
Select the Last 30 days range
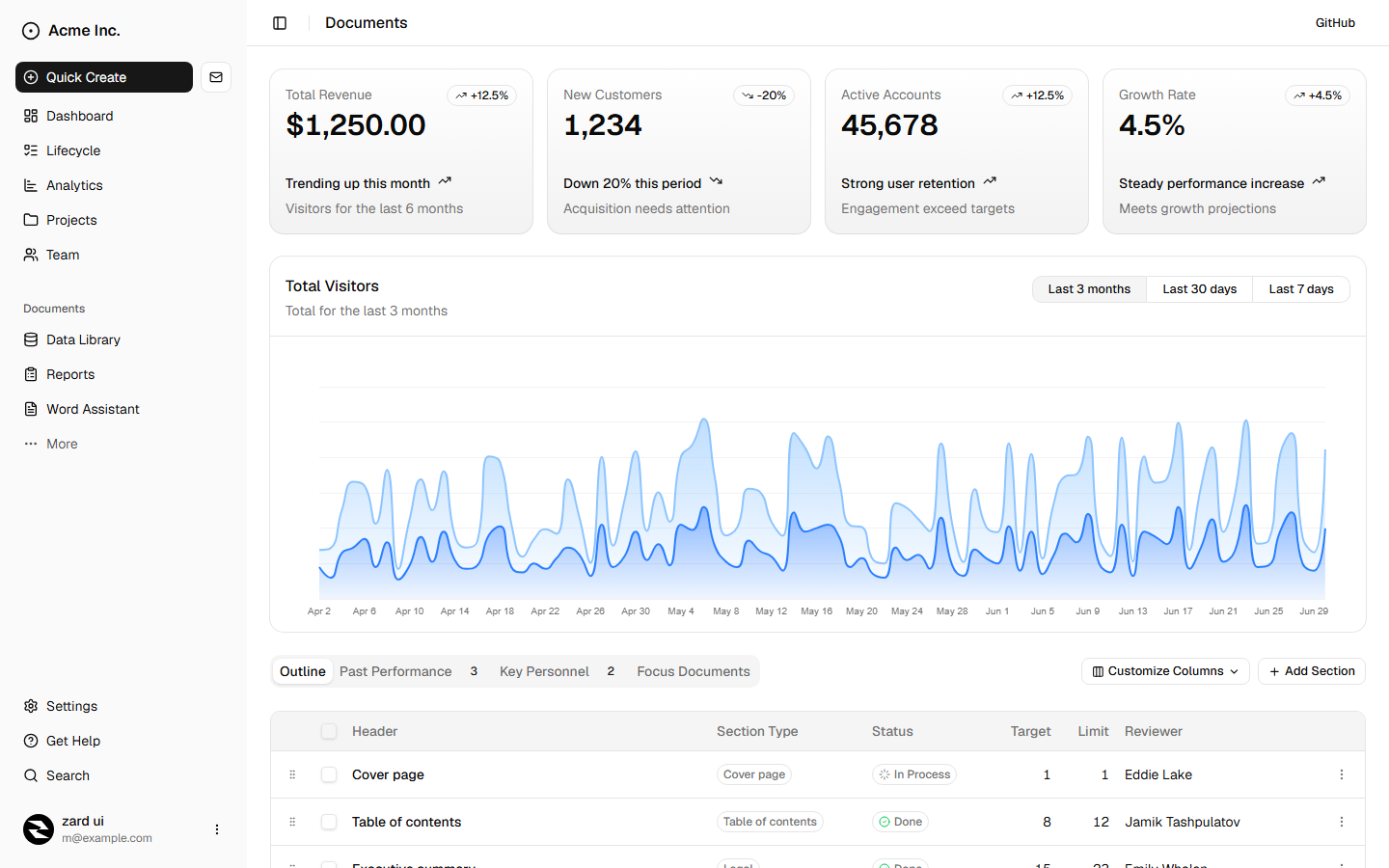coord(1199,289)
